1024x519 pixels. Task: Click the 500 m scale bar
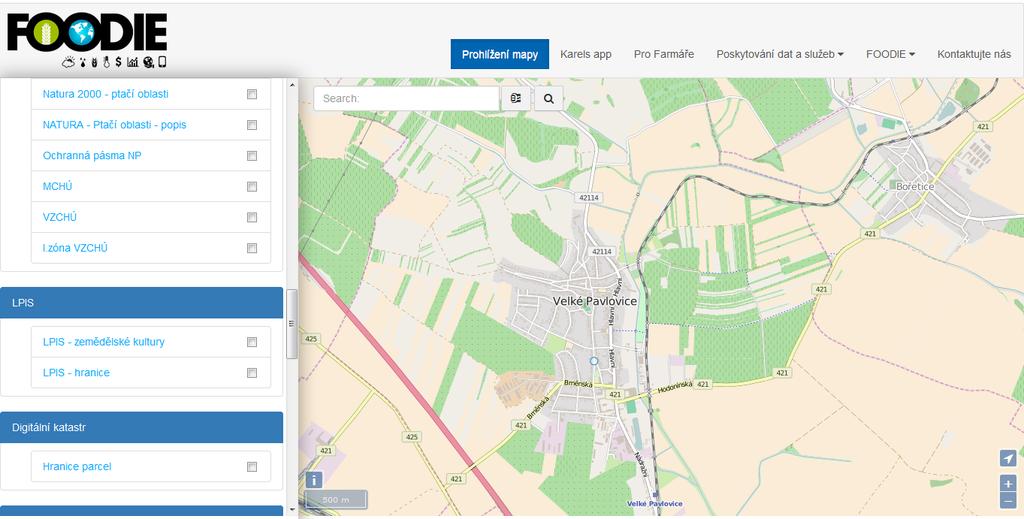click(x=336, y=500)
